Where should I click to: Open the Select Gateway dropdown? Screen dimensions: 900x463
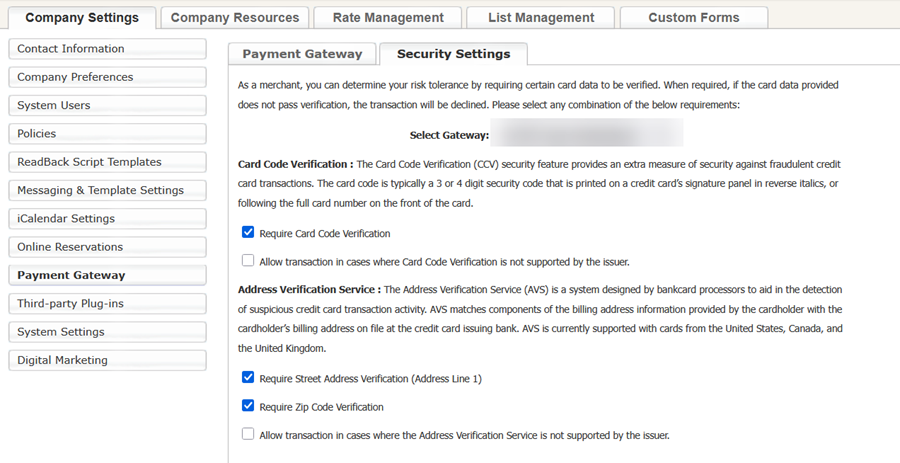587,133
